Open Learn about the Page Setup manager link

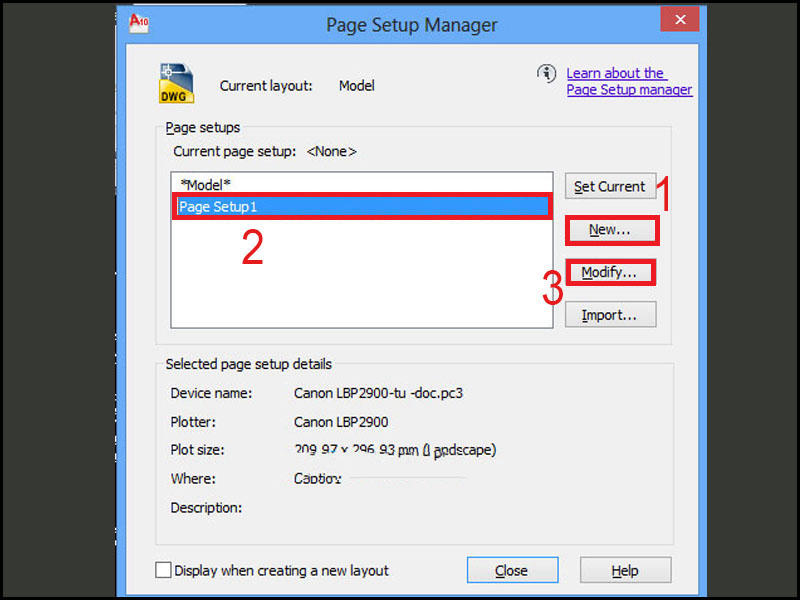point(629,81)
